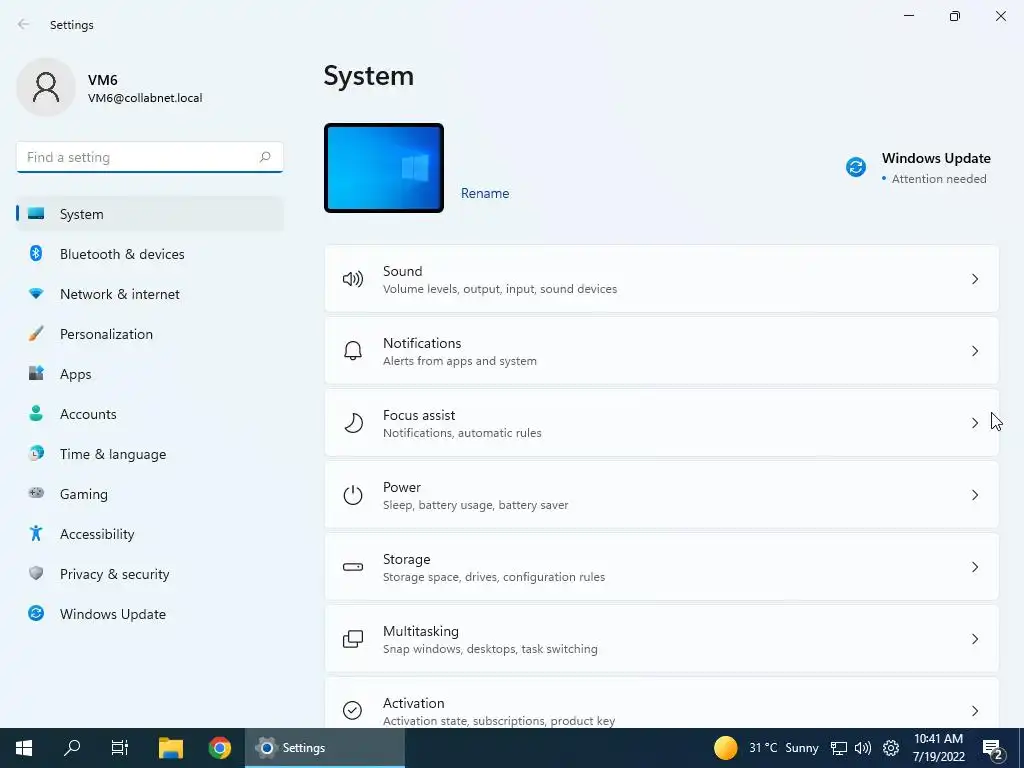
Task: Click in the Find a setting field
Action: point(150,157)
